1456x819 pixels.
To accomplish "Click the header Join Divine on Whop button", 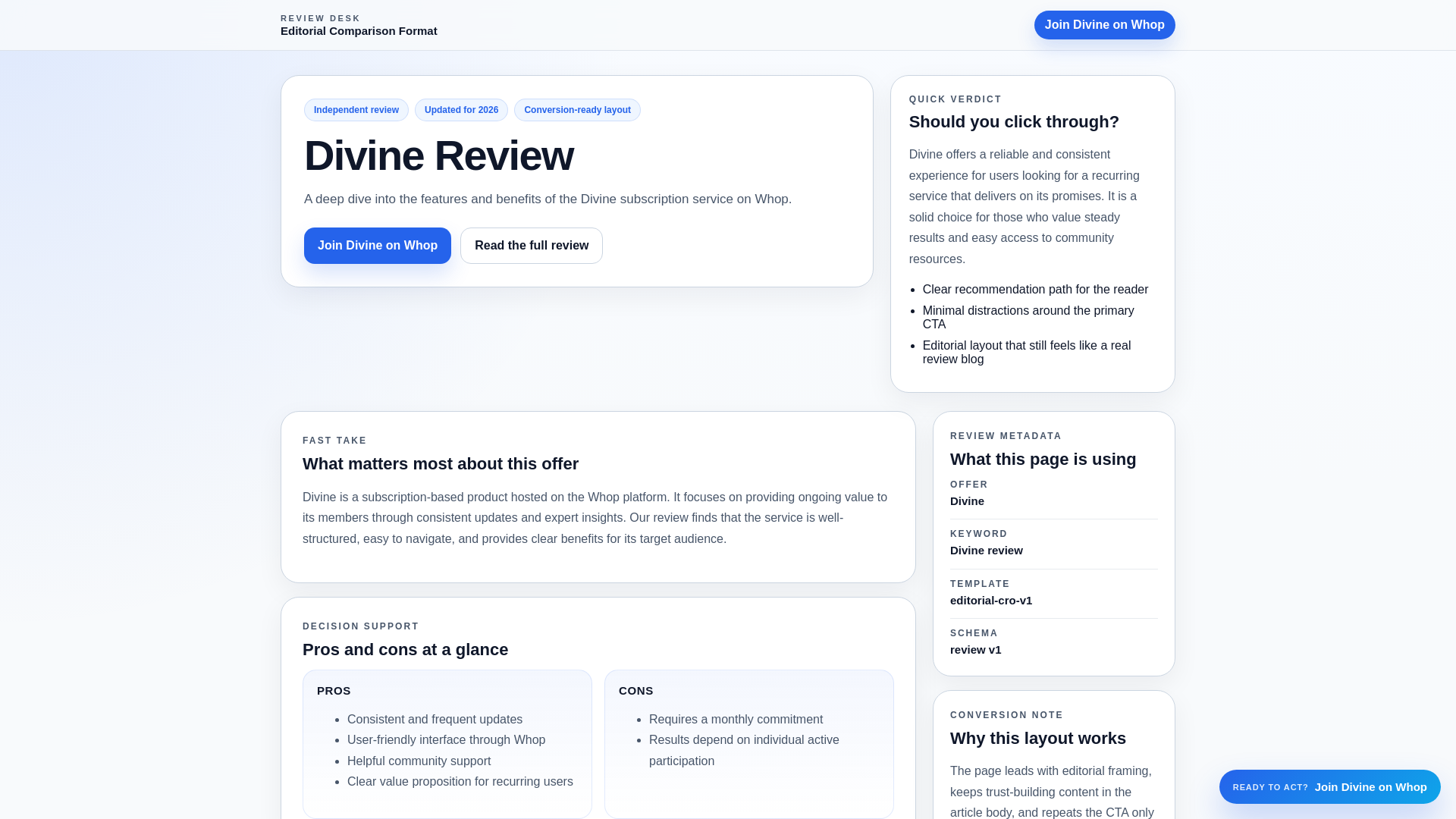I will 1104,25.
